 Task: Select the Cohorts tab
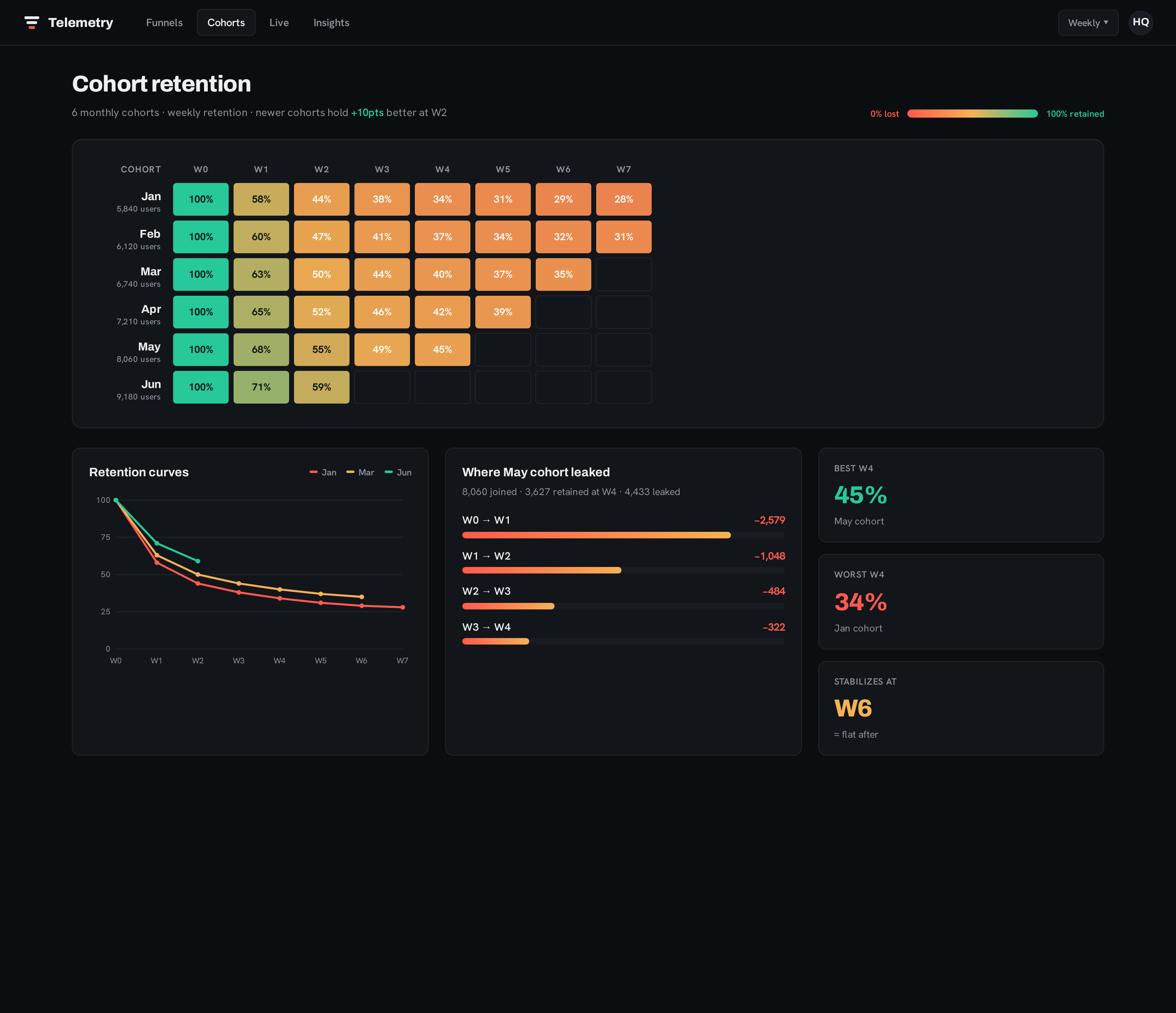click(x=226, y=23)
